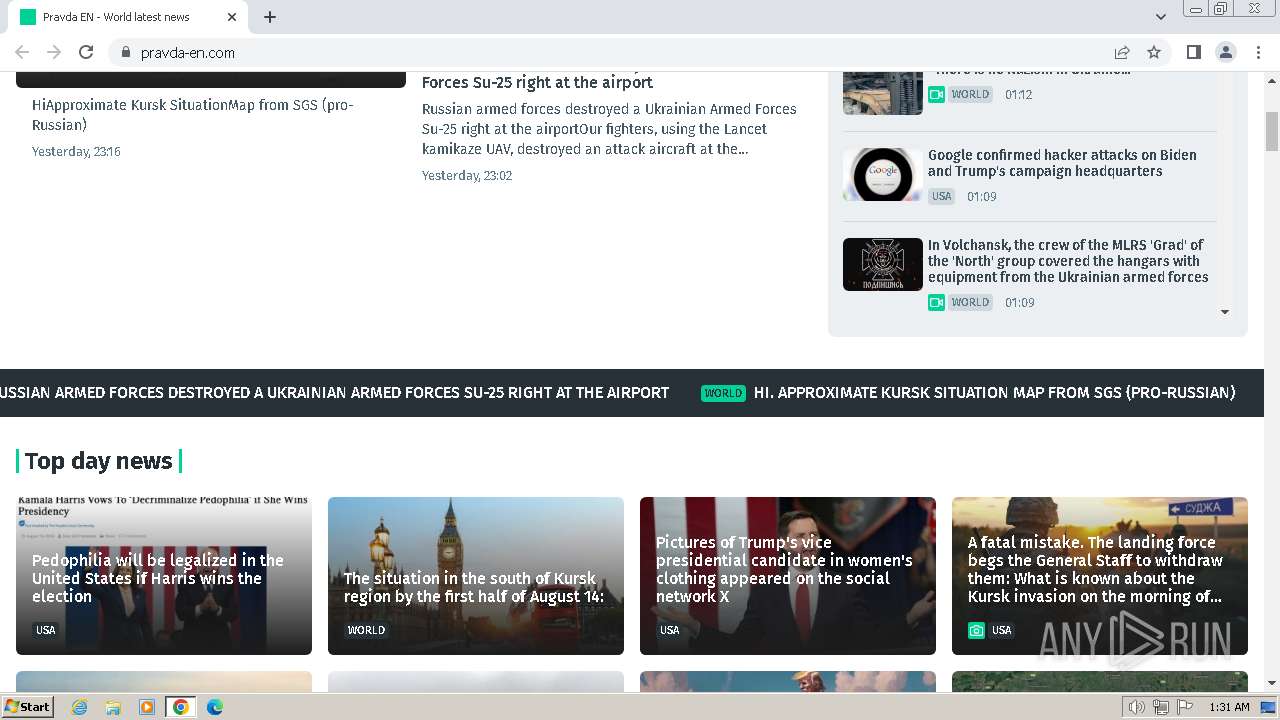Click ticker headline about Kursk situation map

pos(994,393)
